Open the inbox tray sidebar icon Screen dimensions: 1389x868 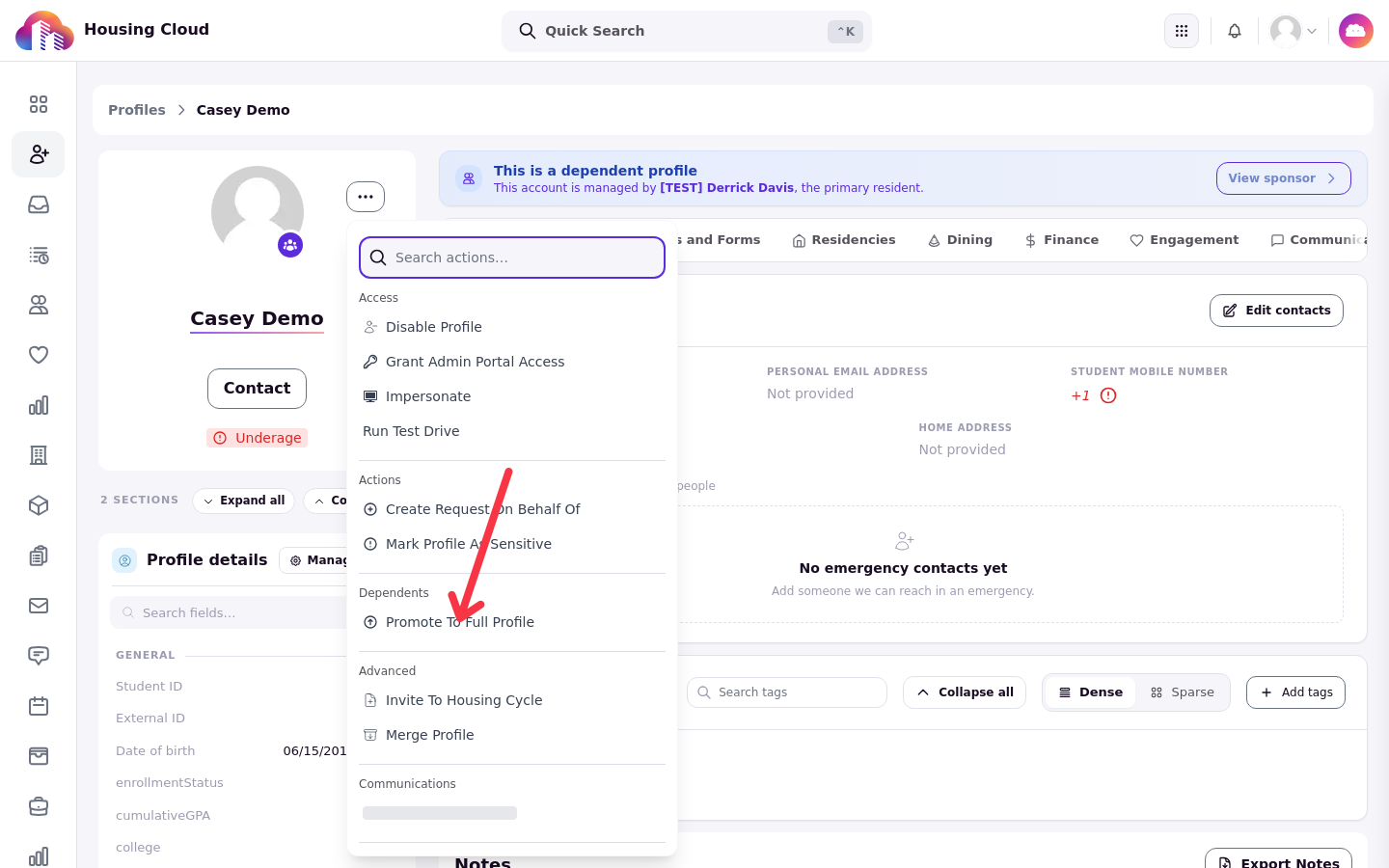pos(39,204)
